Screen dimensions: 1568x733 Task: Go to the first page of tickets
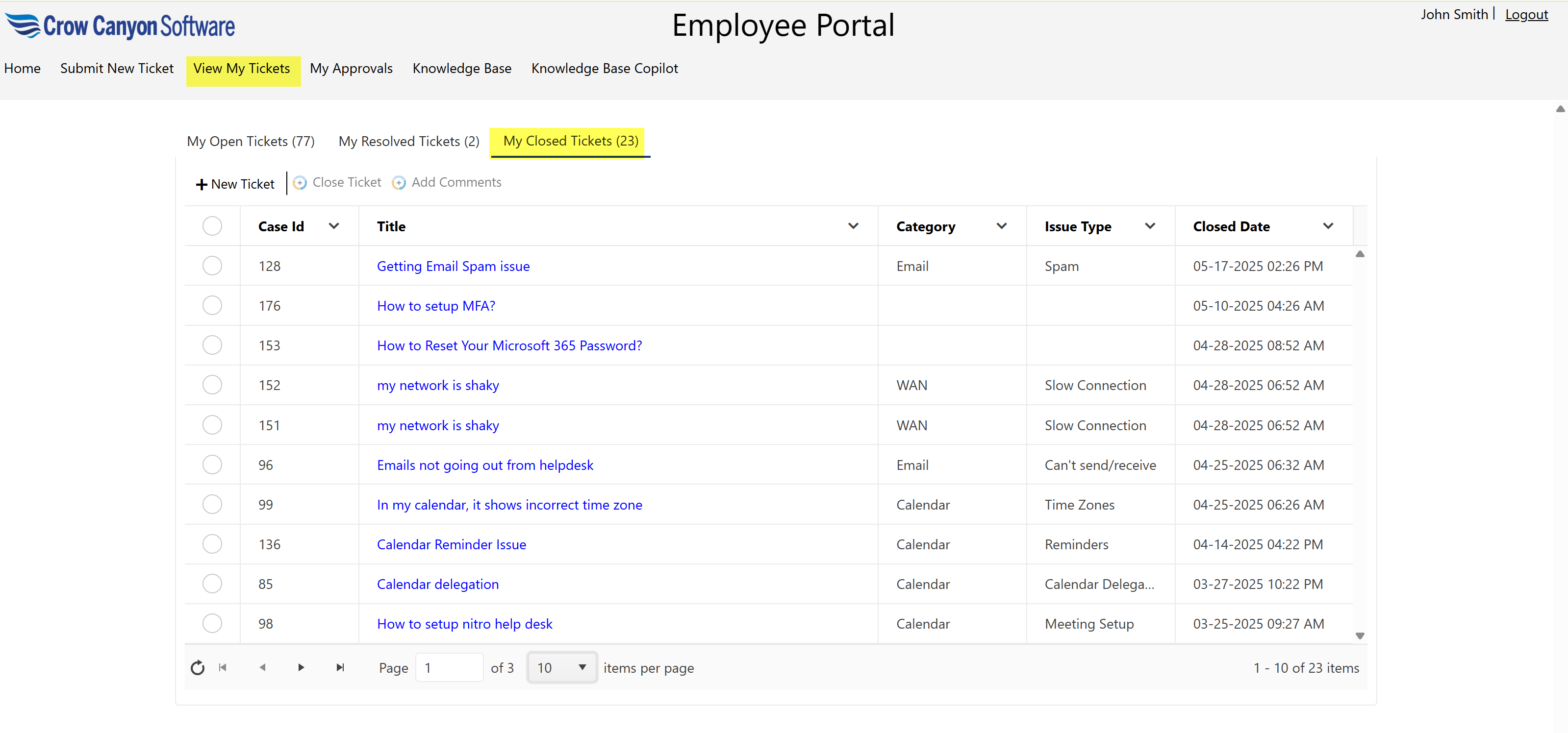tap(223, 667)
